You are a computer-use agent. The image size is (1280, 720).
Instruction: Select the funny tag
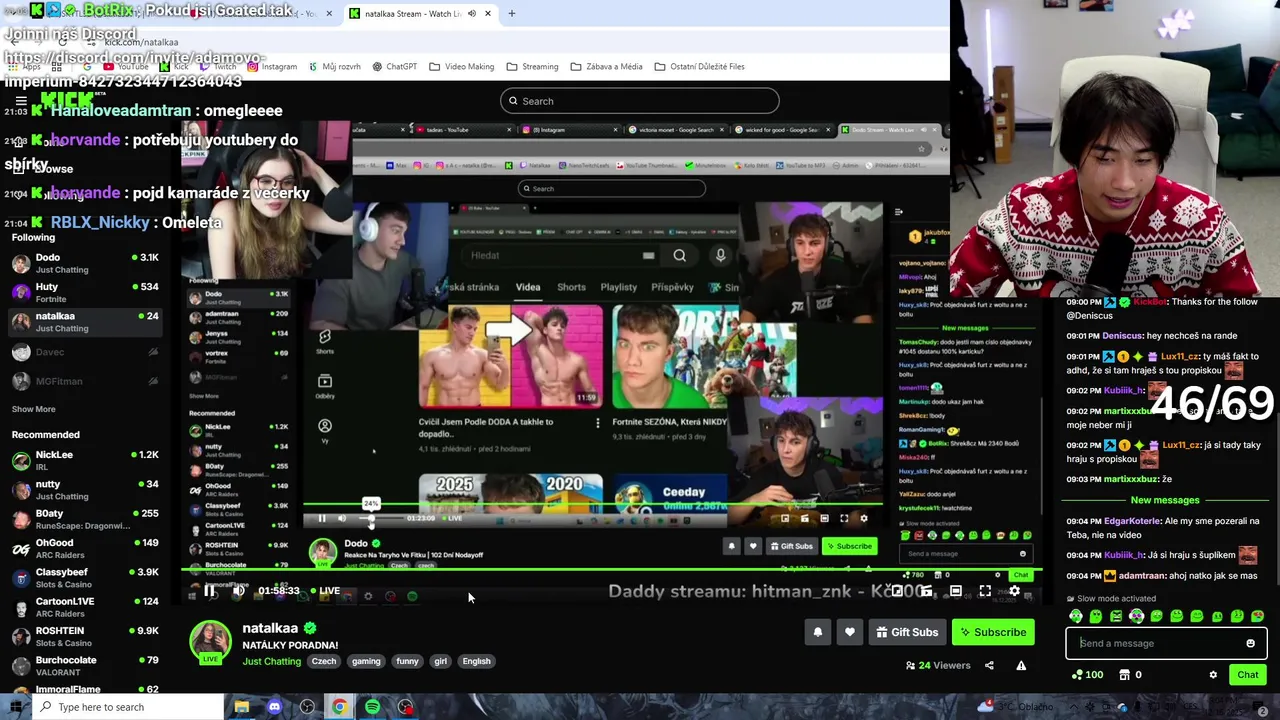click(407, 661)
